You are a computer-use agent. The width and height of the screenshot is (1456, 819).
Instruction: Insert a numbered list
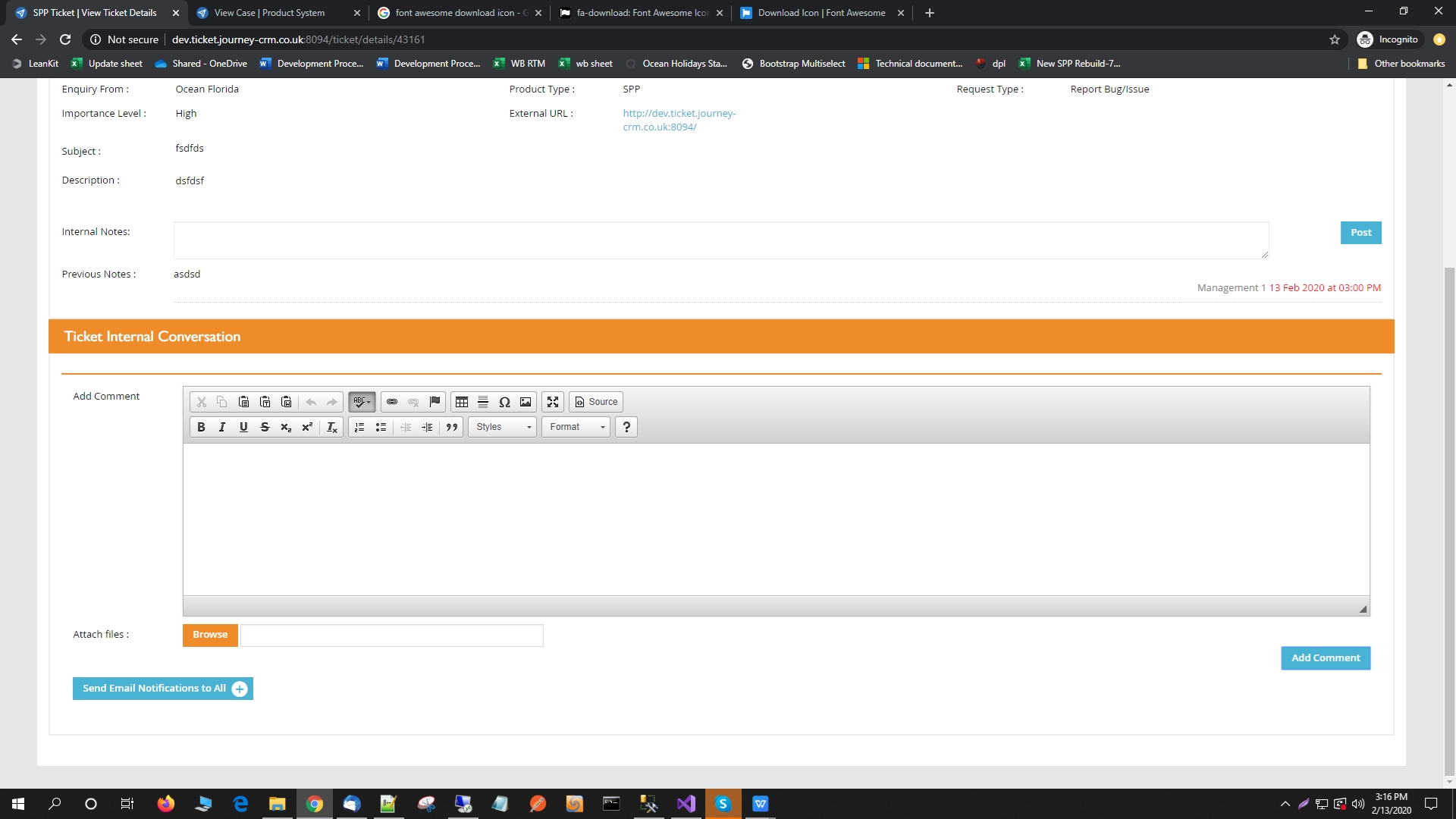359,427
